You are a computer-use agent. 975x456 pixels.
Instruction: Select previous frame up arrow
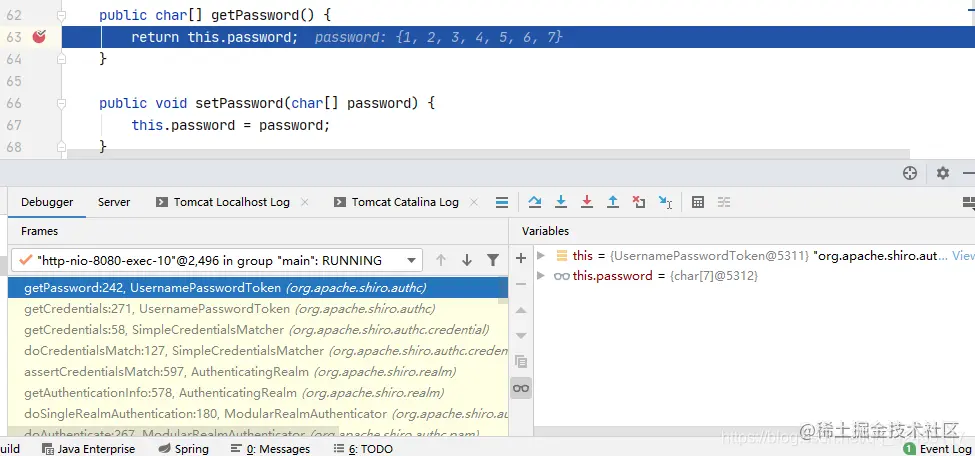pos(441,260)
